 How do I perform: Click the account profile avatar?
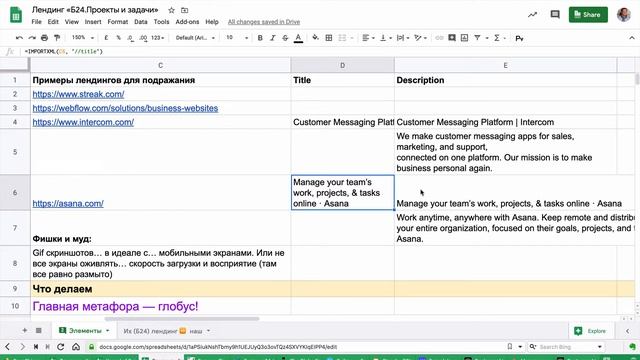coord(624,15)
